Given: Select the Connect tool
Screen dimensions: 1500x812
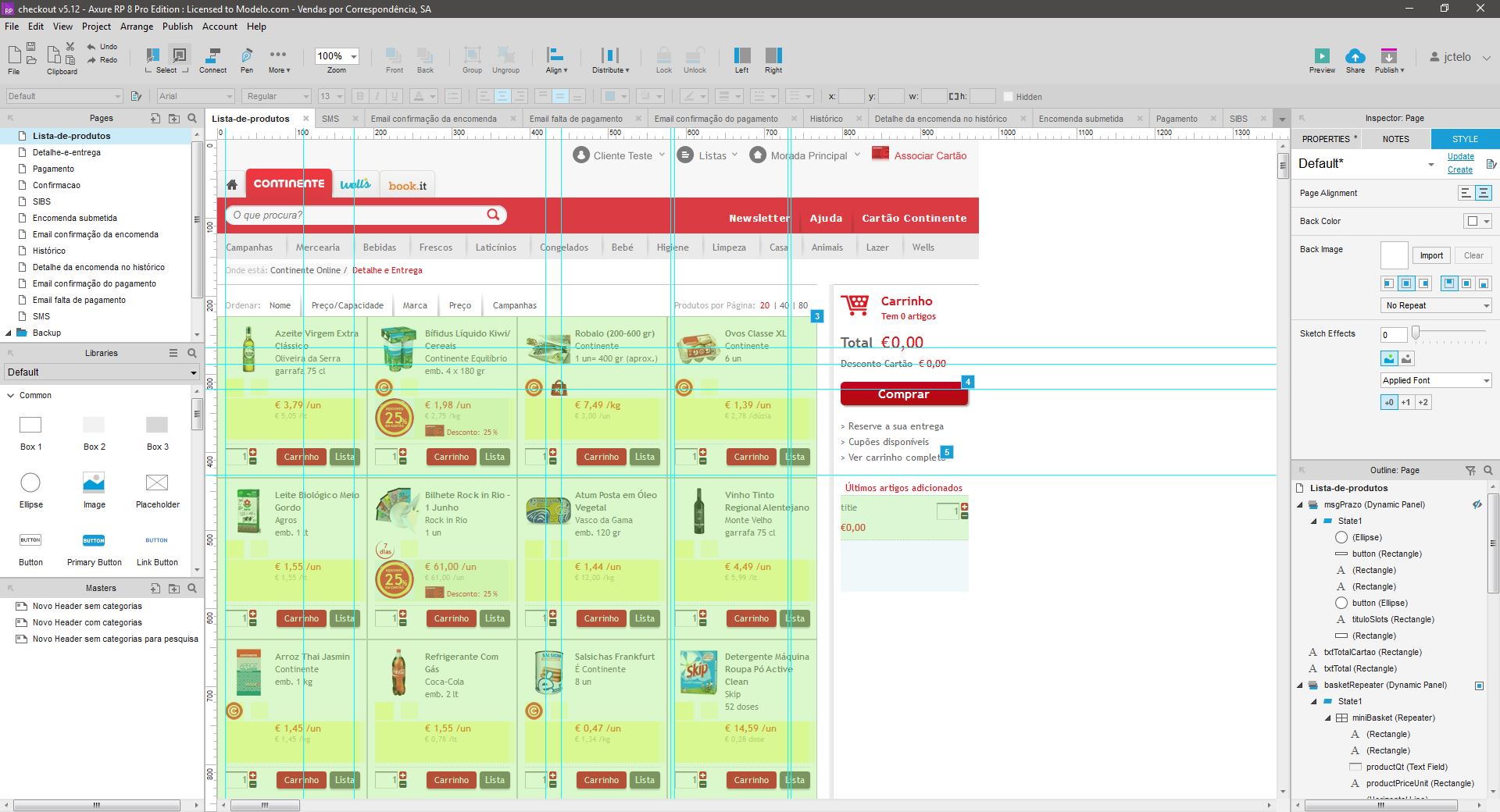Looking at the screenshot, I should tap(212, 60).
